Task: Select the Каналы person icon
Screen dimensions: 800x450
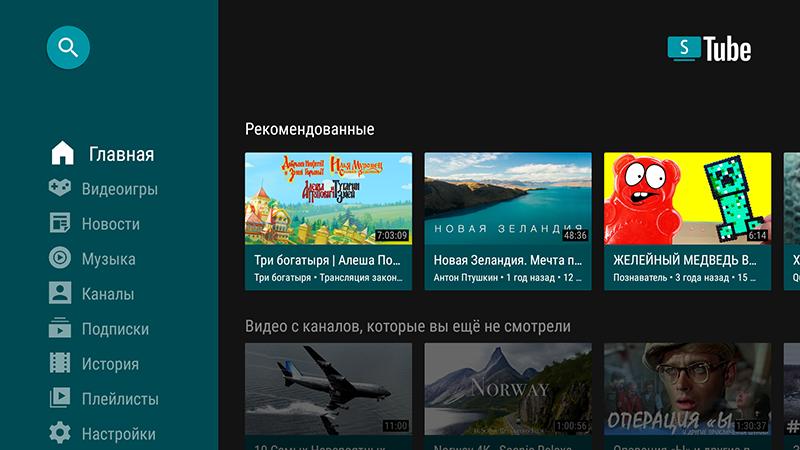Action: [61, 294]
